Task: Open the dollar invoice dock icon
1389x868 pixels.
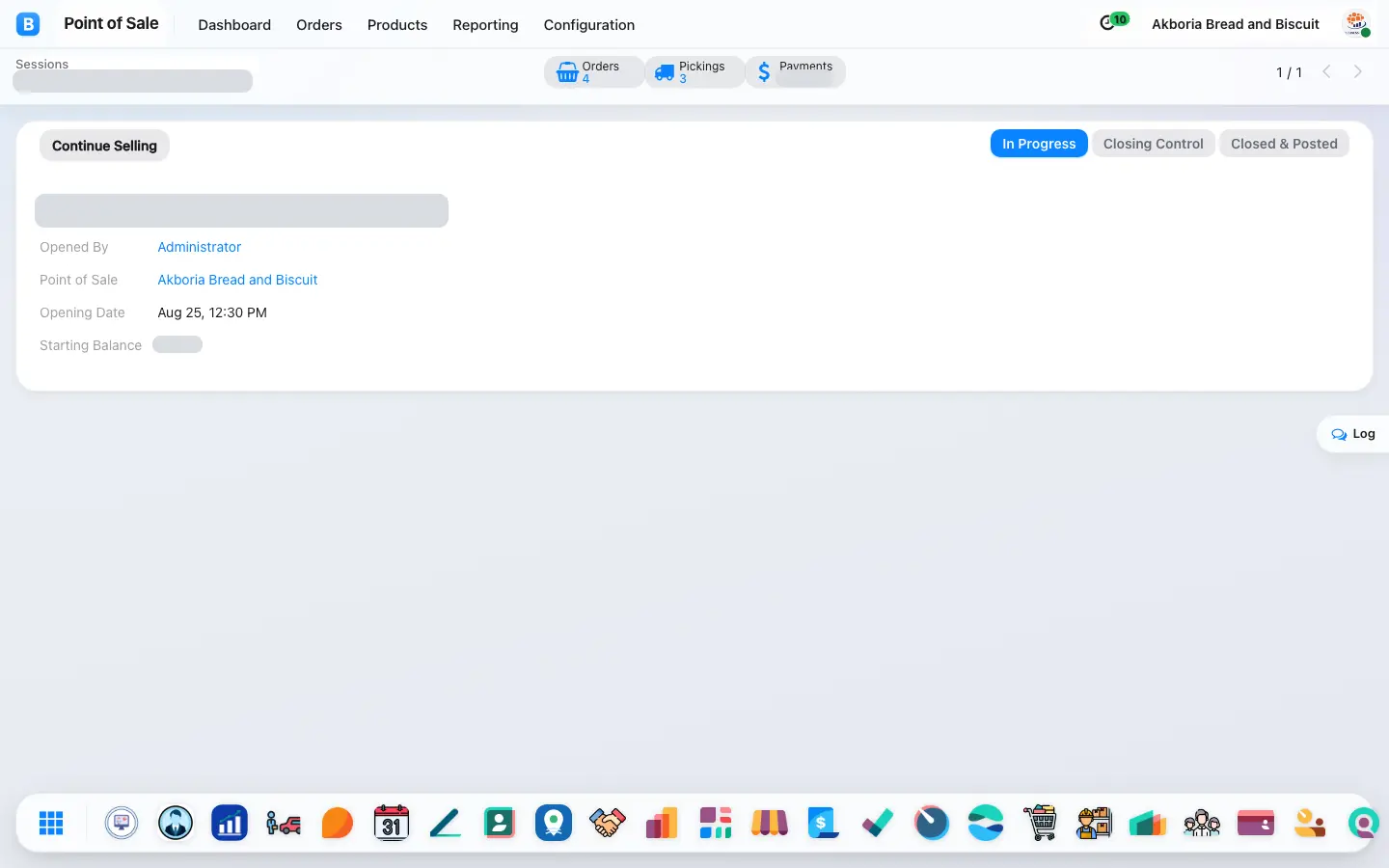Action: point(824,823)
